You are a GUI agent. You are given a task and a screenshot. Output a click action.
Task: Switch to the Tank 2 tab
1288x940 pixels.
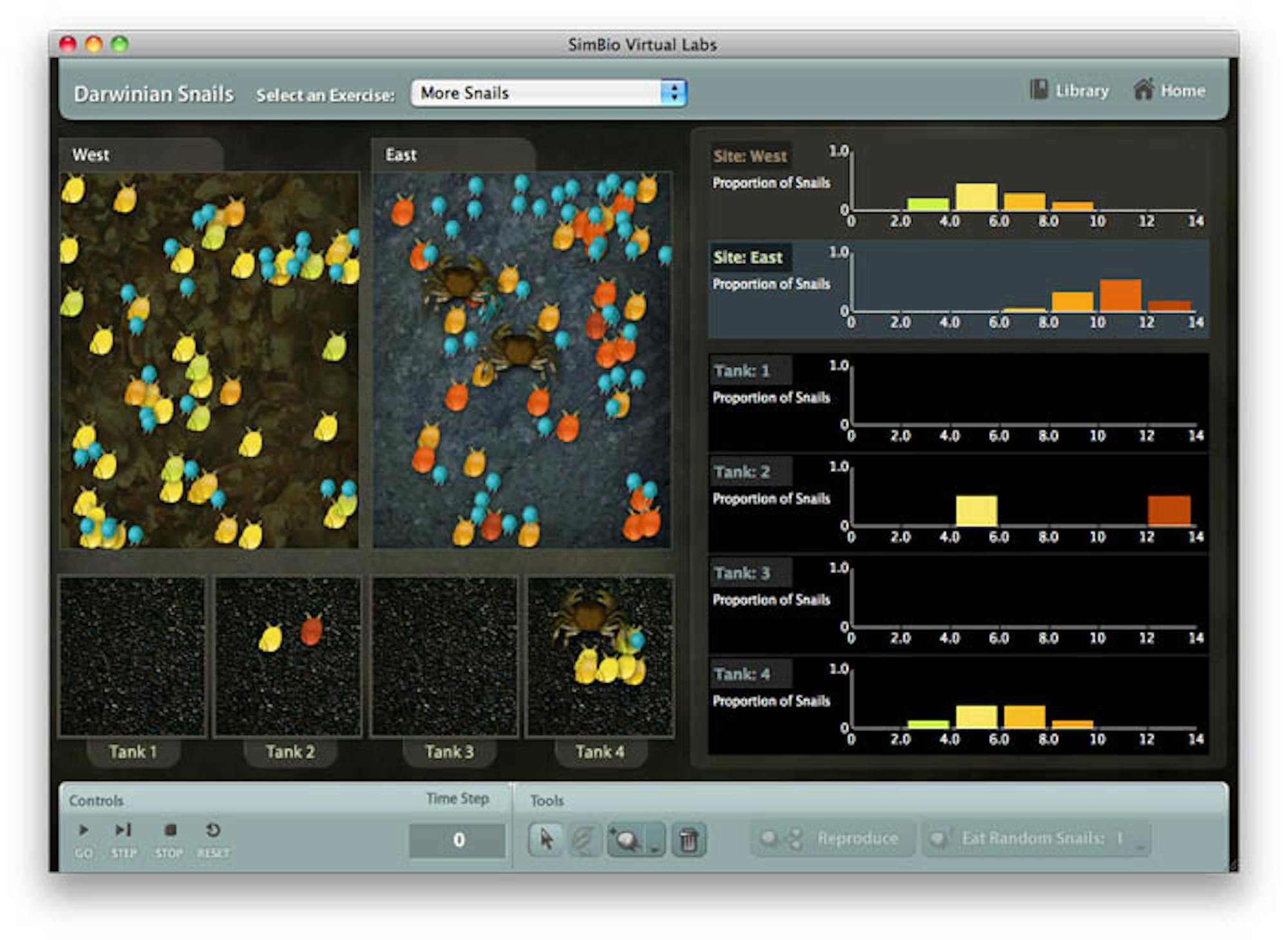(x=289, y=751)
